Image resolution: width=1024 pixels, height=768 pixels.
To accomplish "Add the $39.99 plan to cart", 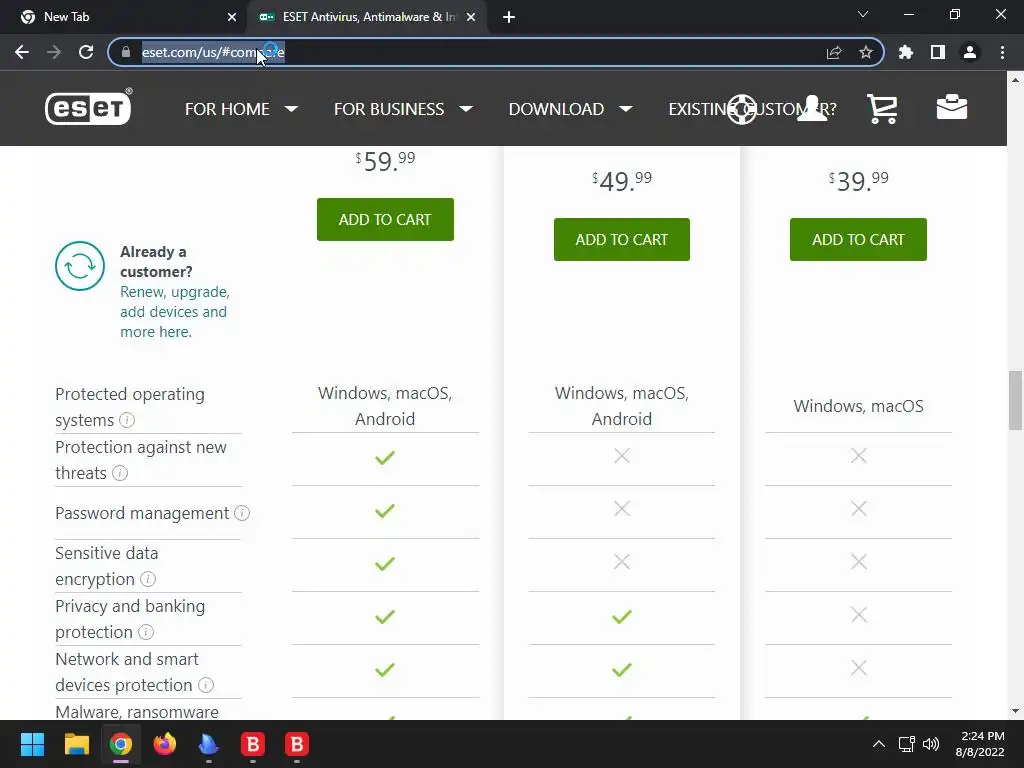I will [x=858, y=240].
